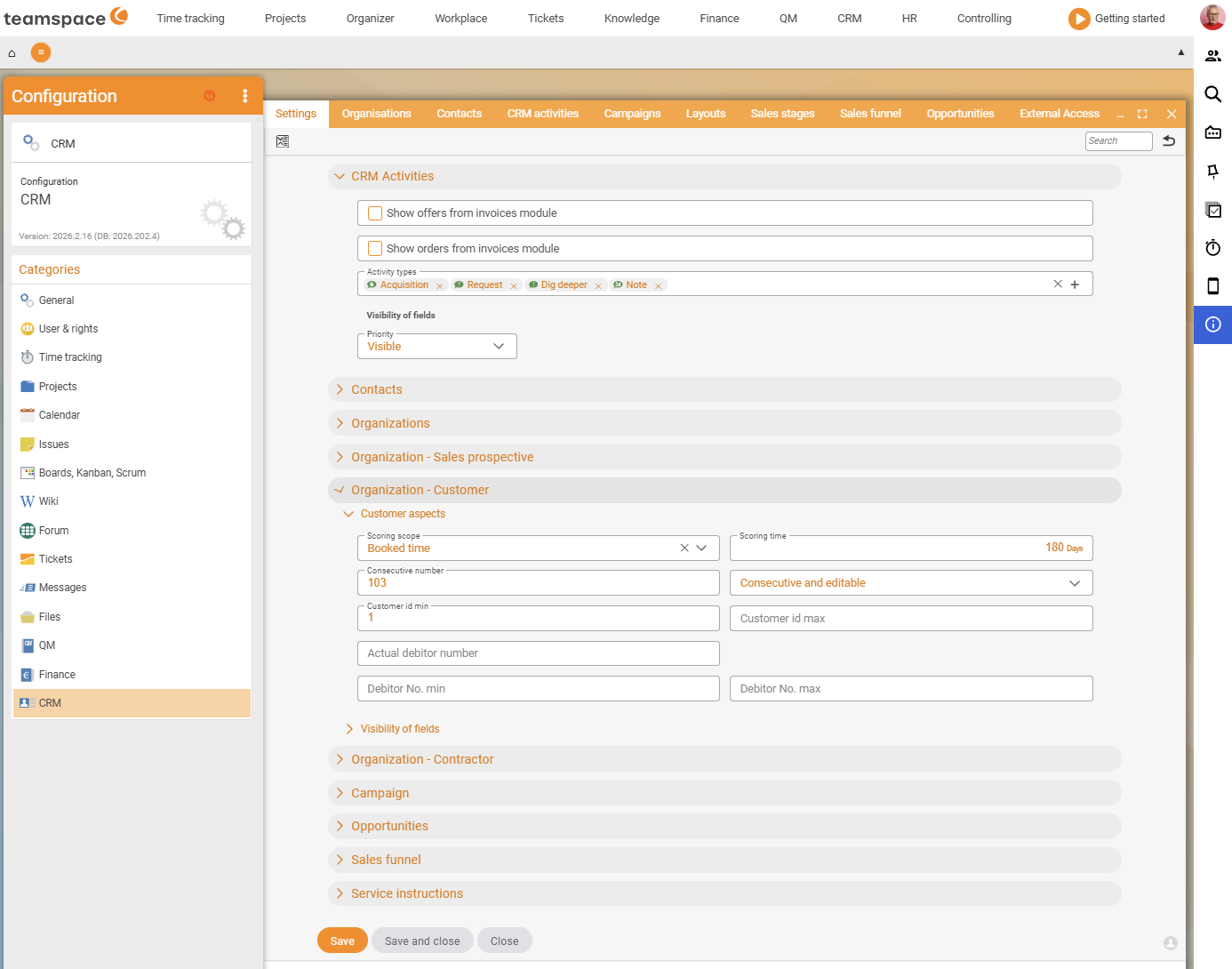1232x969 pixels.
Task: Click the Customer id max field
Action: pyautogui.click(x=911, y=619)
